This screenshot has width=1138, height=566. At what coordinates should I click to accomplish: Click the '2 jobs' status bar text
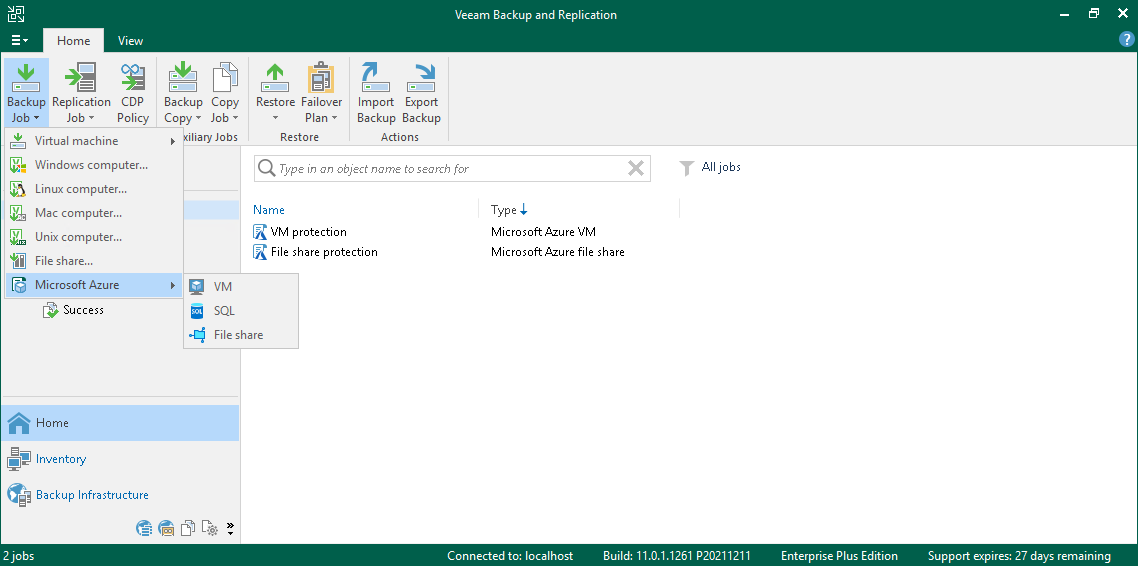click(x=18, y=556)
